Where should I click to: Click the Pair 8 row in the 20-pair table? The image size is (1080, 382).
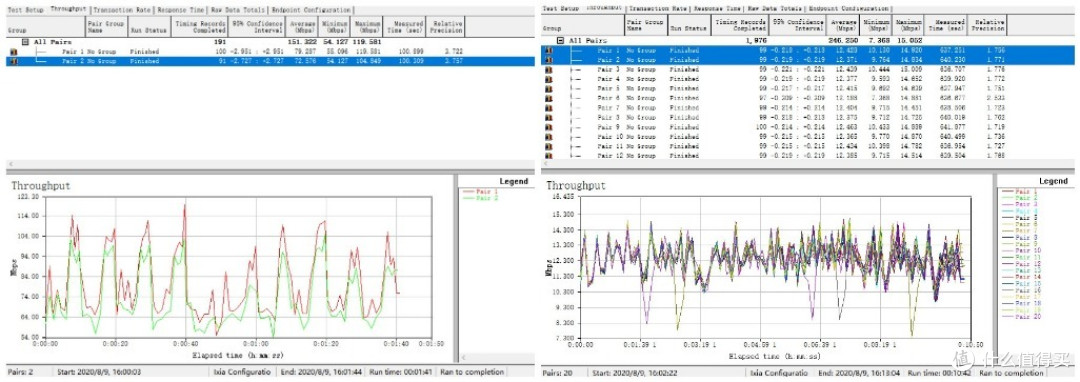pyautogui.click(x=808, y=118)
